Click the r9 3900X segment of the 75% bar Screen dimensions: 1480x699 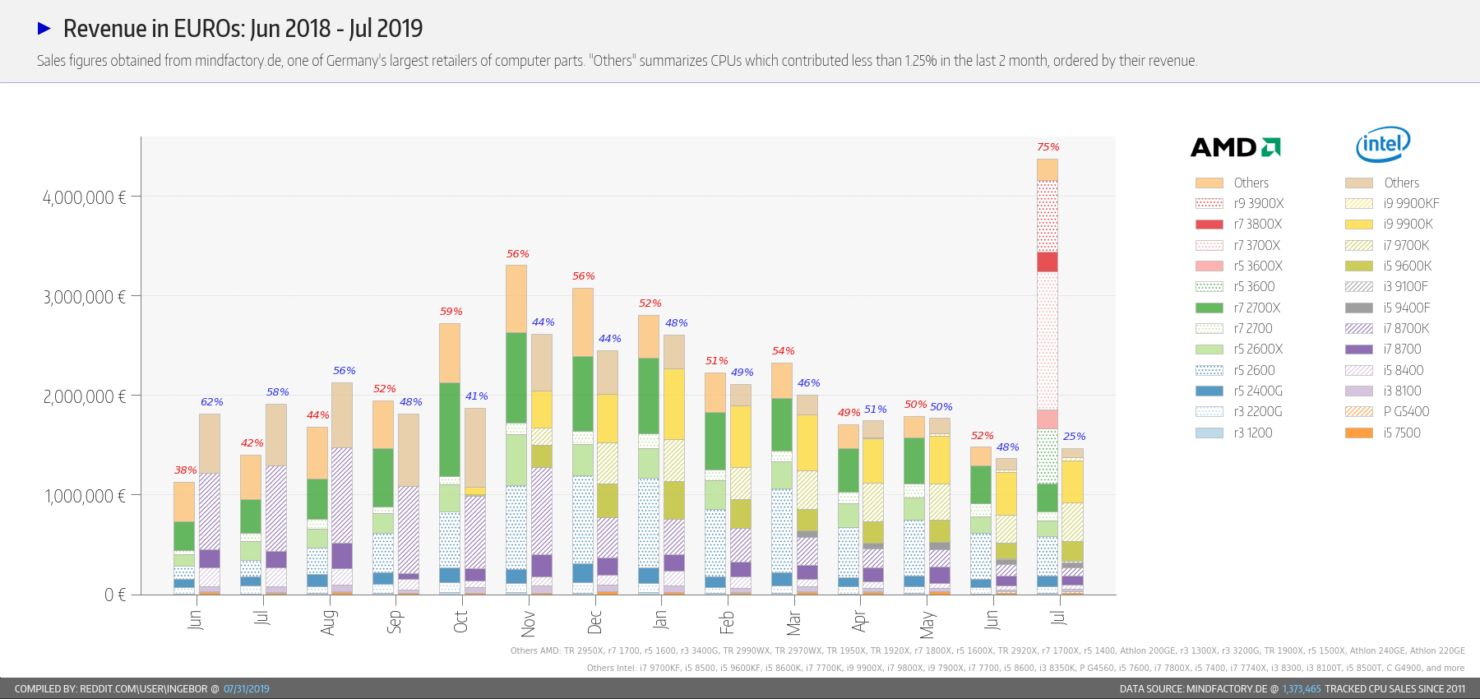[1047, 216]
